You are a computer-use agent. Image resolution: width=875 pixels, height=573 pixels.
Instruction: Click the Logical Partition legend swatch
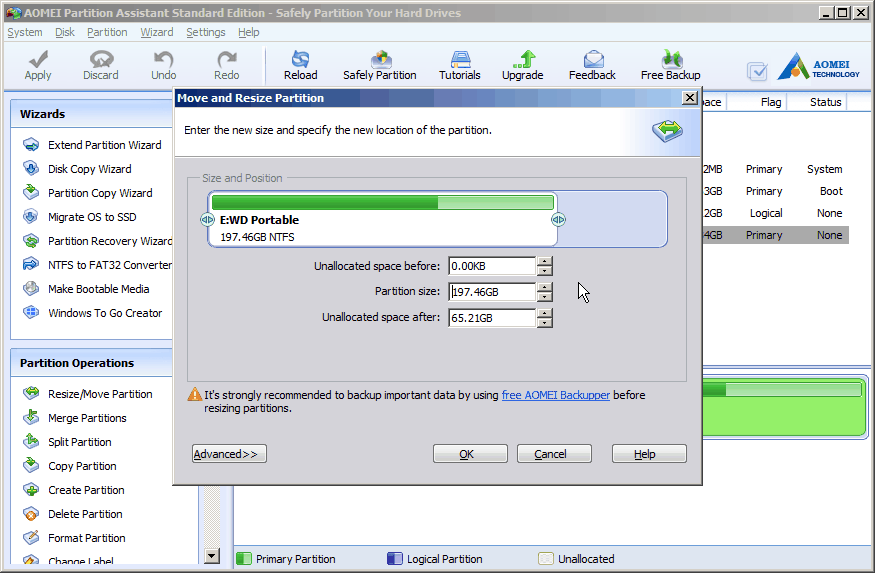point(395,558)
